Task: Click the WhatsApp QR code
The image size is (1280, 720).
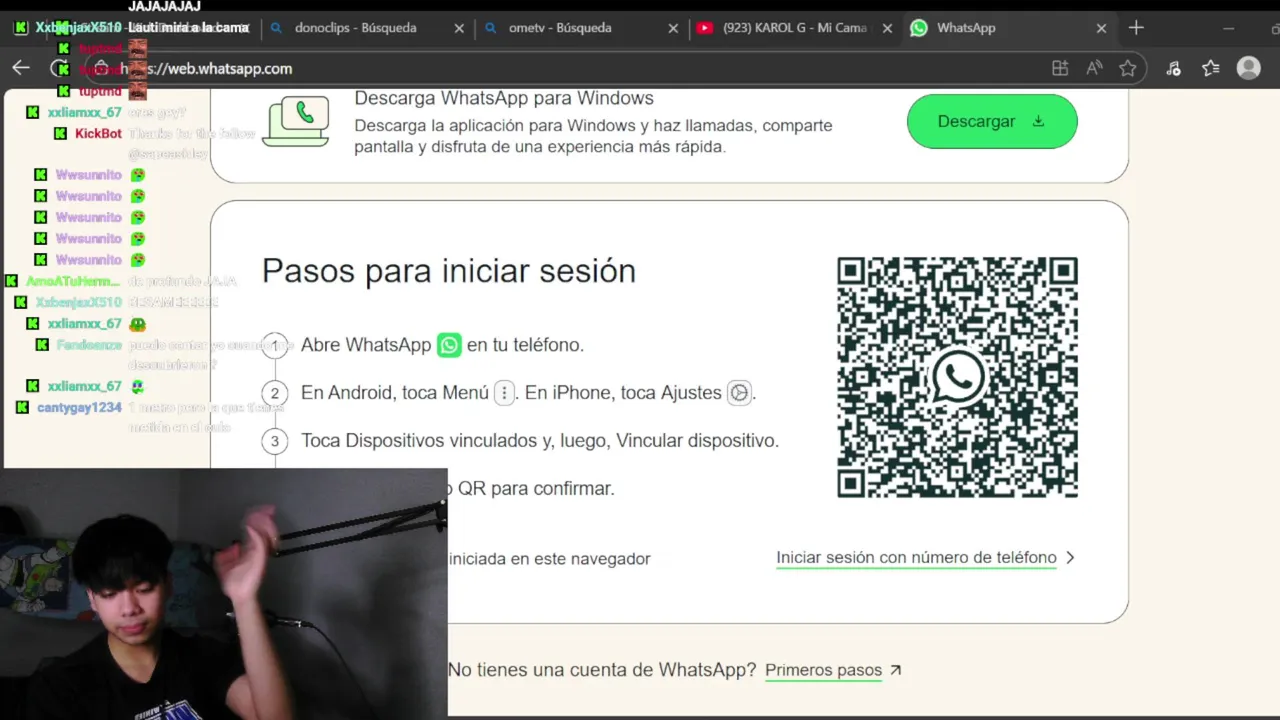Action: coord(957,377)
